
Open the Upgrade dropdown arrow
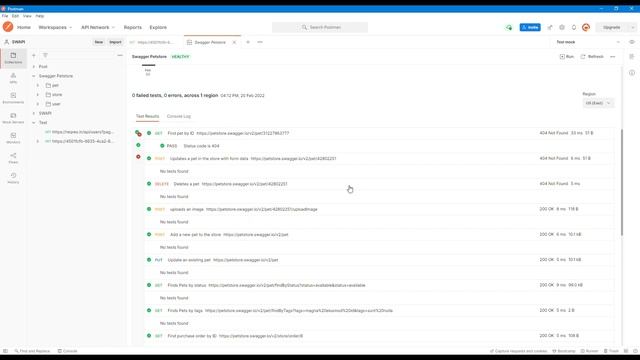tap(632, 27)
